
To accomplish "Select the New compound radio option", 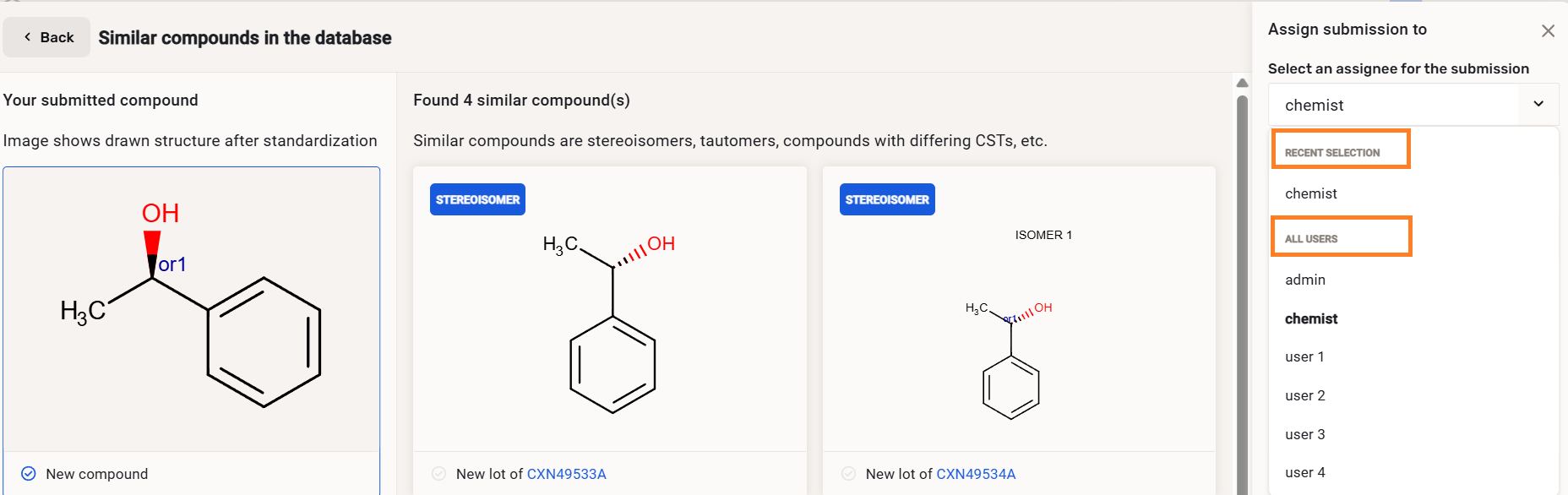I will [x=29, y=474].
